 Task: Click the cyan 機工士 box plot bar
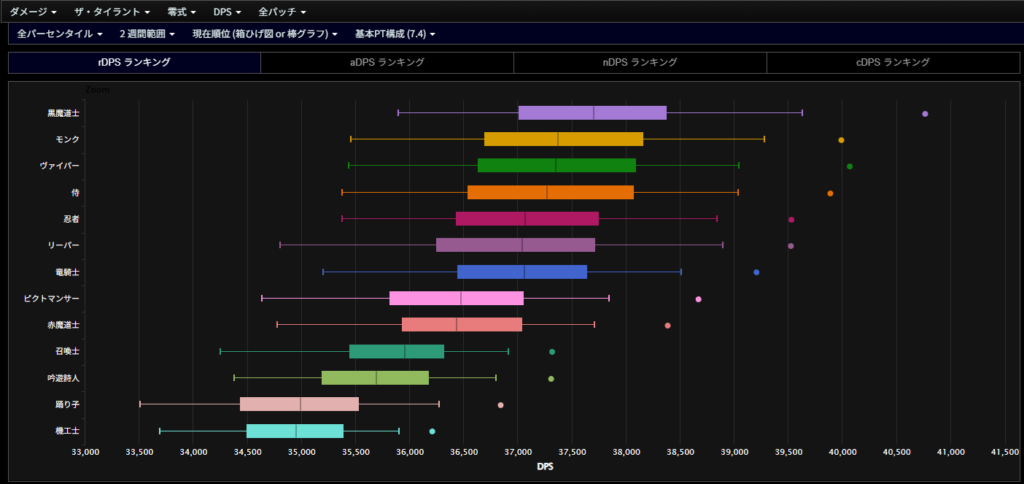click(x=295, y=431)
